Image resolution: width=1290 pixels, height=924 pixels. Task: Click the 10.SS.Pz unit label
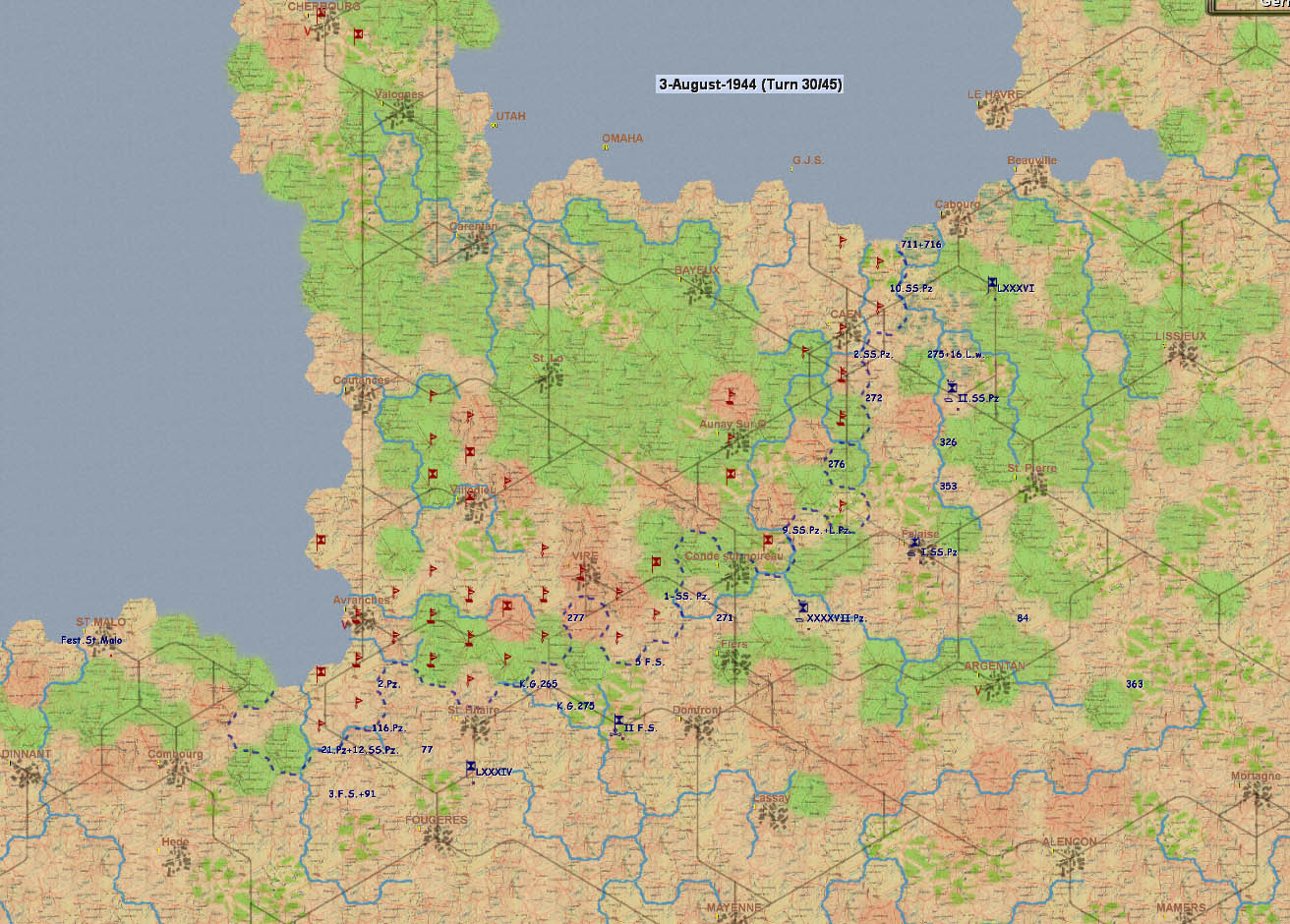pos(911,289)
